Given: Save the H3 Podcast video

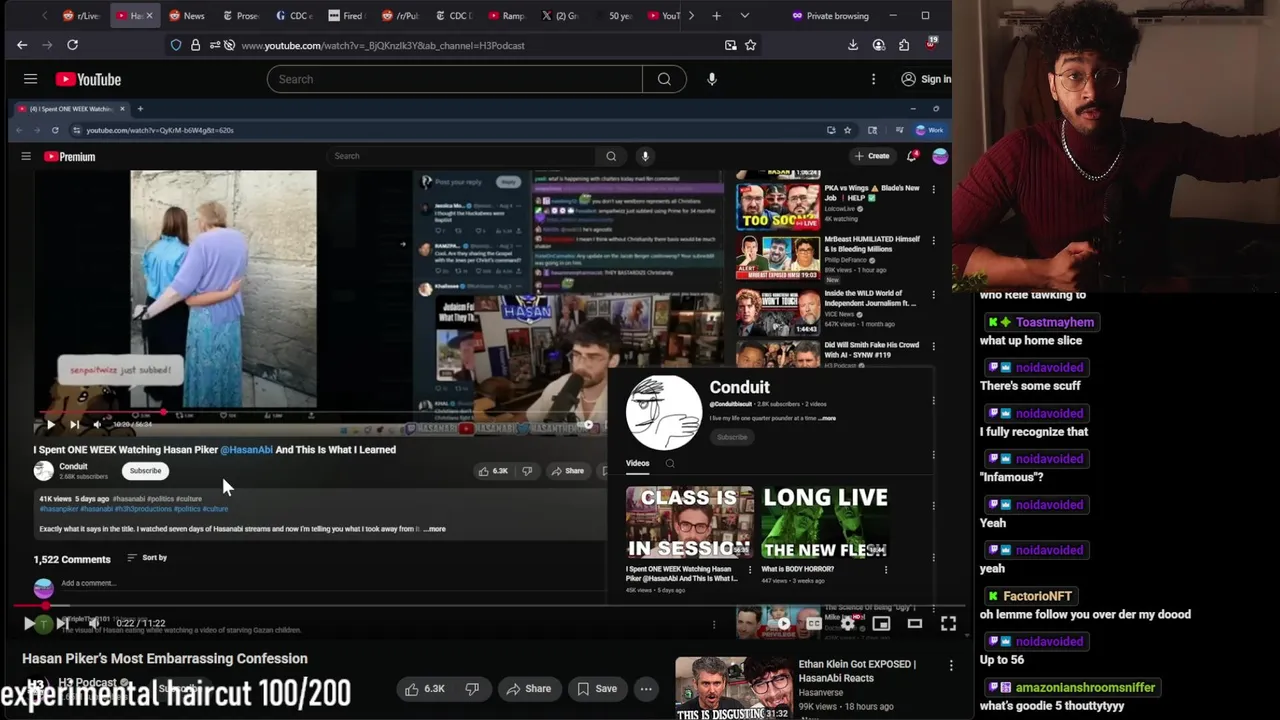Looking at the screenshot, I should [x=597, y=688].
